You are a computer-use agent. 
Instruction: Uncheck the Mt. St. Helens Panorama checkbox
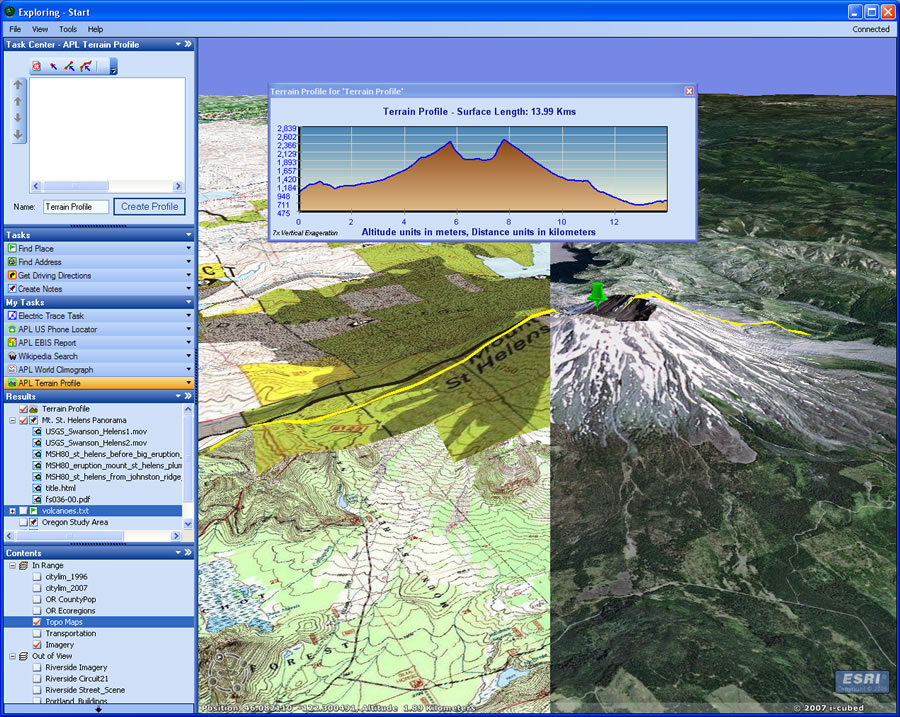pos(24,420)
